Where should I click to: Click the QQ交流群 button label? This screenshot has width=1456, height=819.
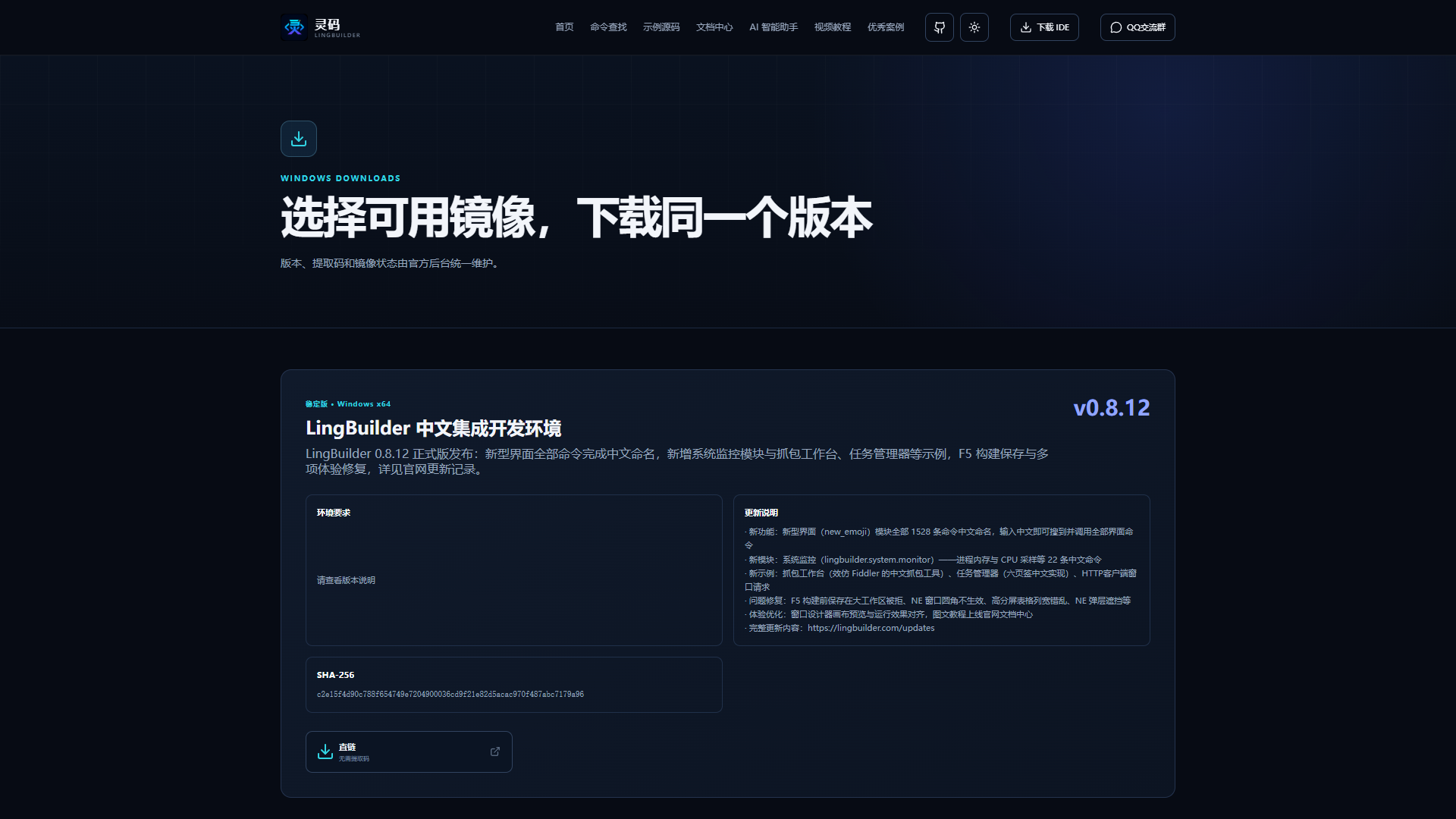pos(1146,27)
